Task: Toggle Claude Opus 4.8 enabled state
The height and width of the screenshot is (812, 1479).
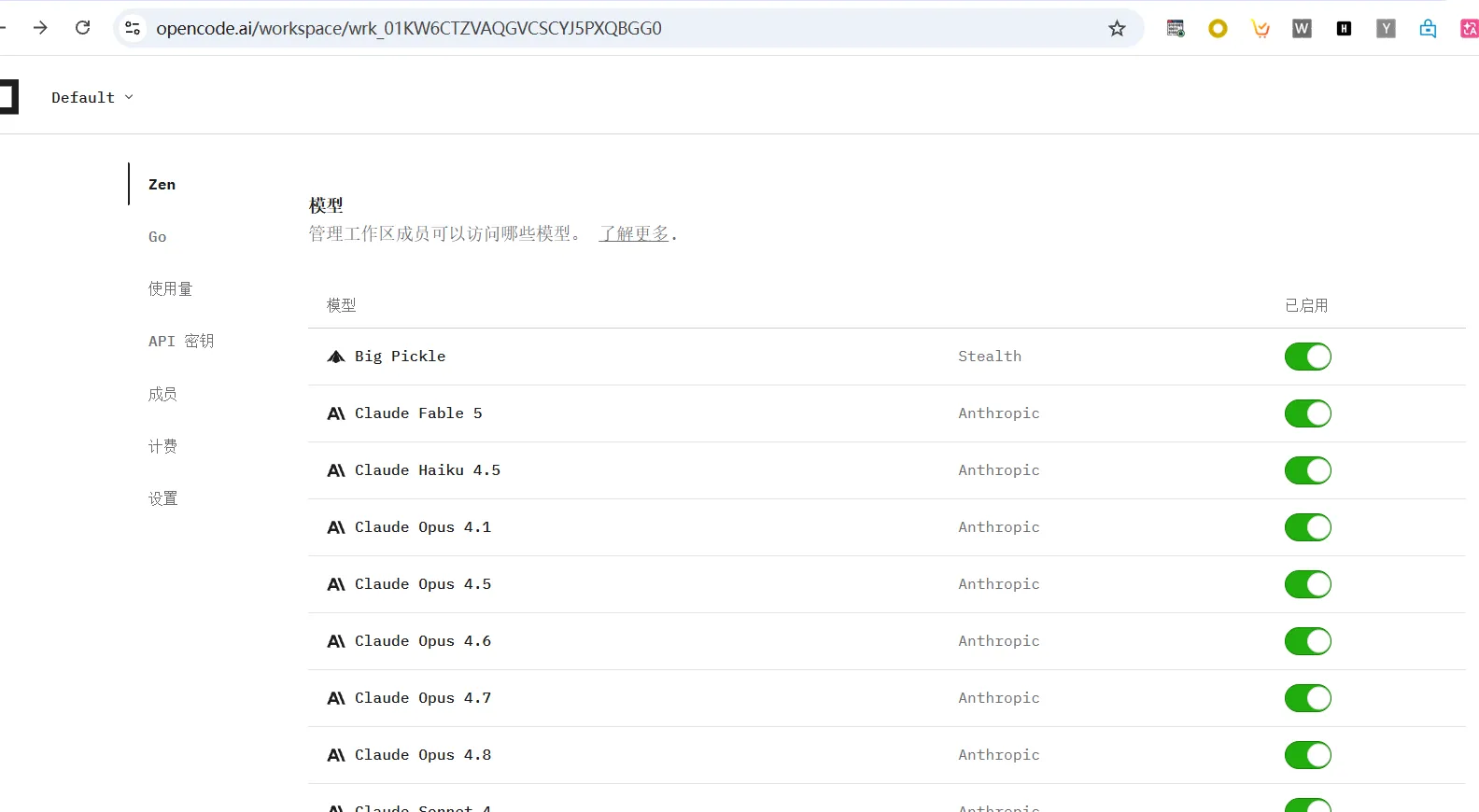Action: click(x=1307, y=755)
